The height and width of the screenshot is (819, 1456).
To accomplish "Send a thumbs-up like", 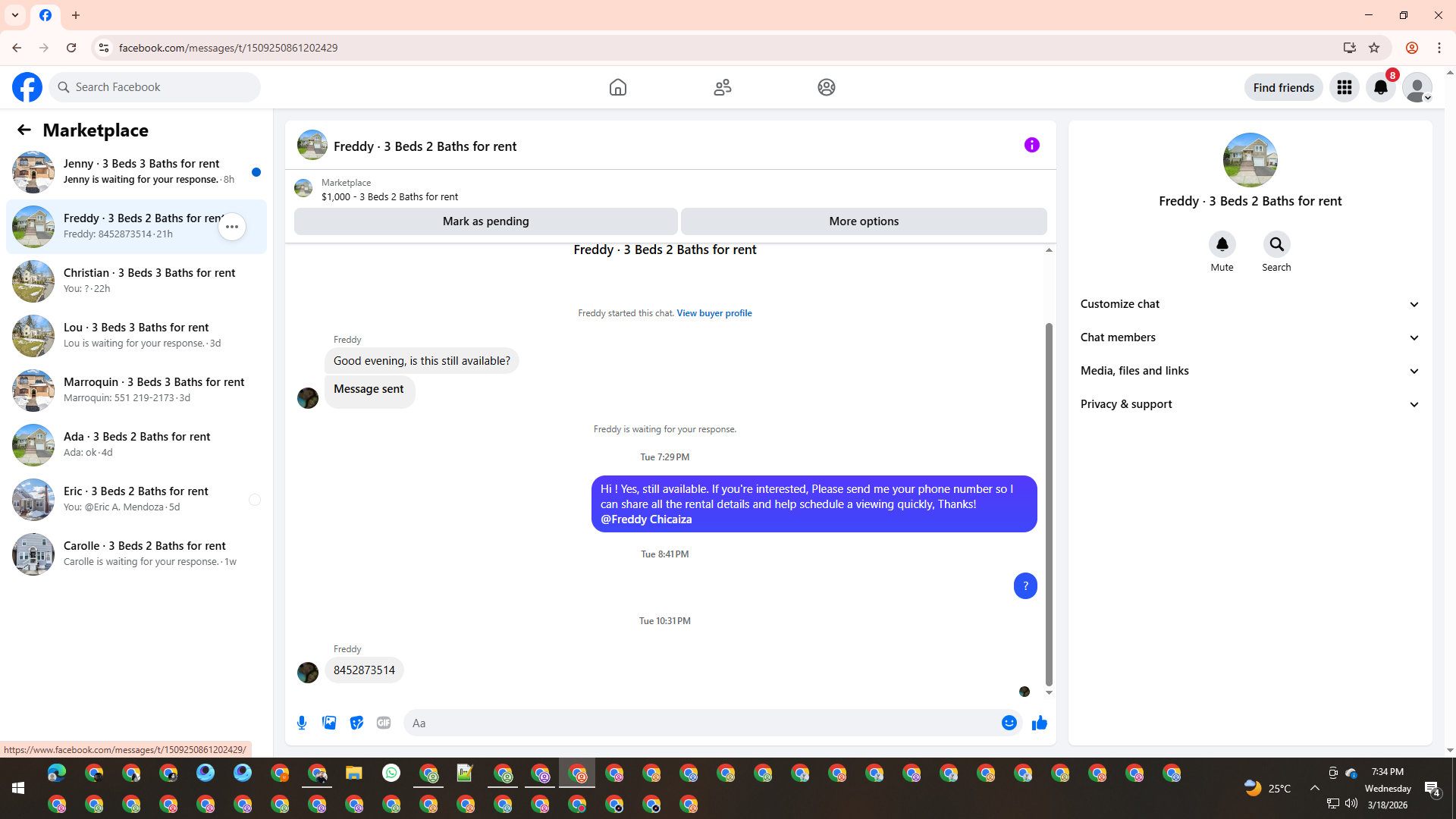I will [1039, 723].
